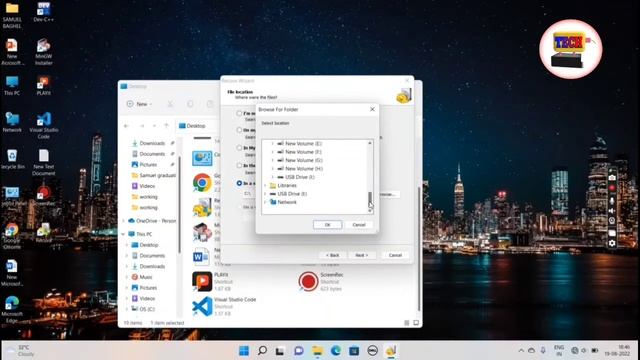Click the screen recorder settings gear icon
Viewport: 640px width, 360px height.
(x=612, y=243)
